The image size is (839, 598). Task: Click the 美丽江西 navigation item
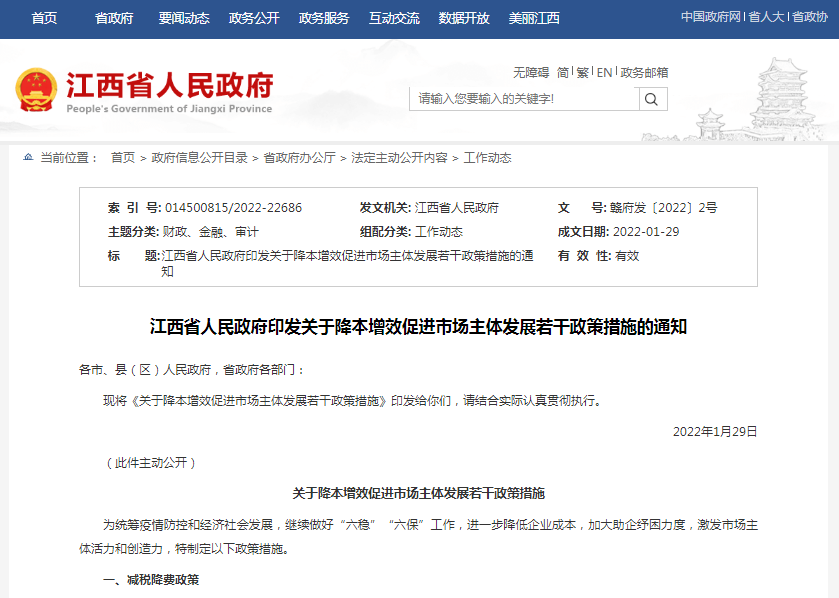tap(534, 18)
